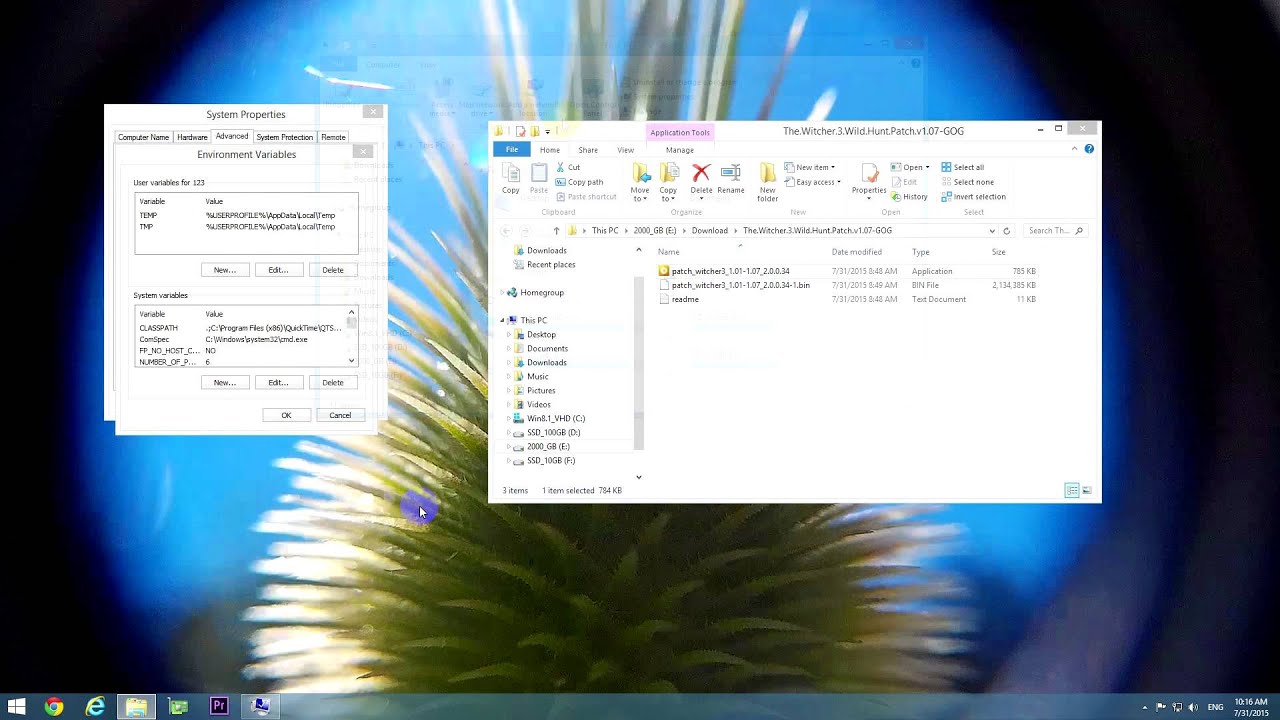This screenshot has height=720, width=1280.
Task: Open the Computer Name tab in System Properties
Action: point(143,137)
